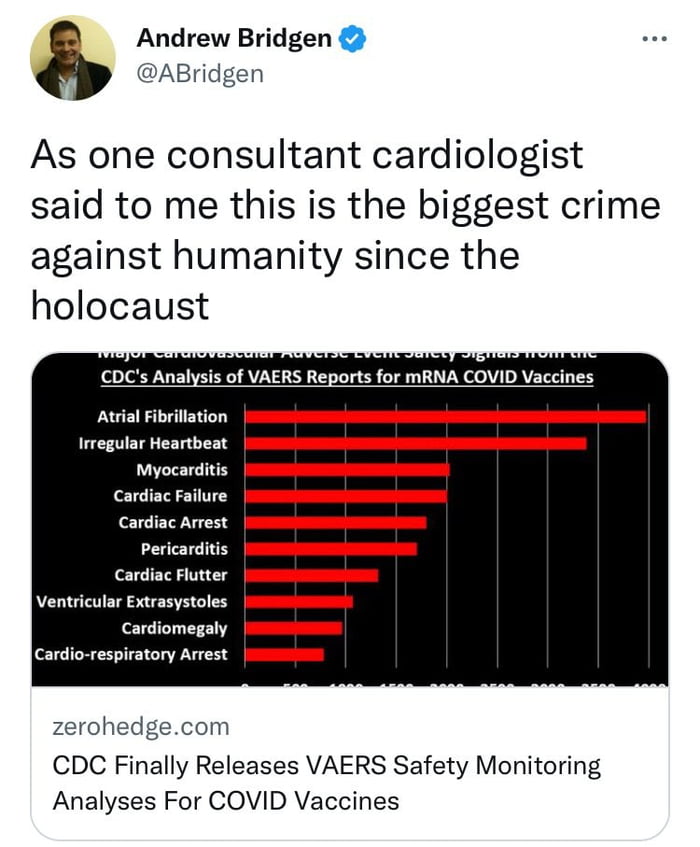Open the three-dot more options menu

coord(655,39)
